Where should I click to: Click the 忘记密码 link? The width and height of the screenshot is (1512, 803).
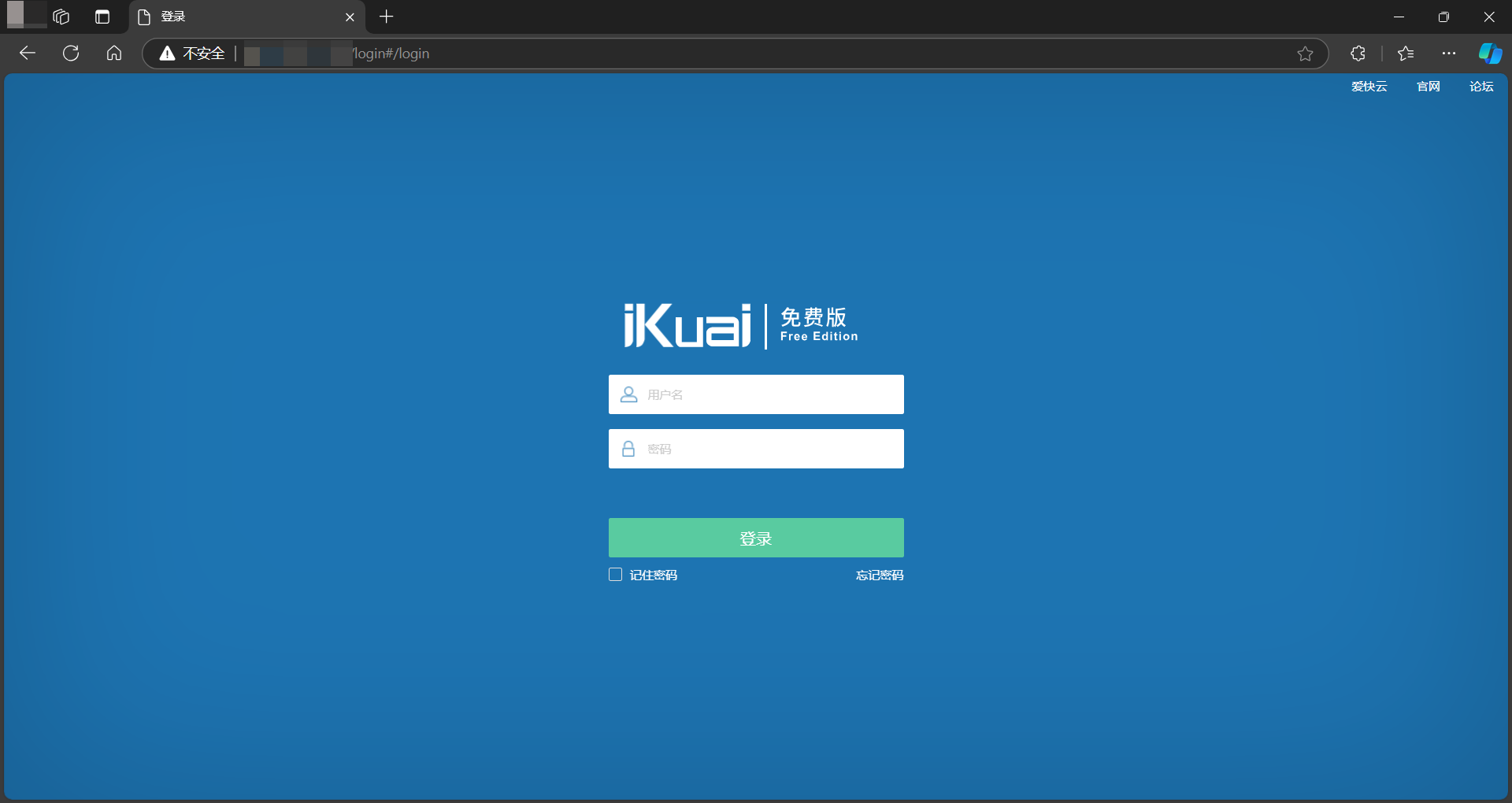click(879, 575)
